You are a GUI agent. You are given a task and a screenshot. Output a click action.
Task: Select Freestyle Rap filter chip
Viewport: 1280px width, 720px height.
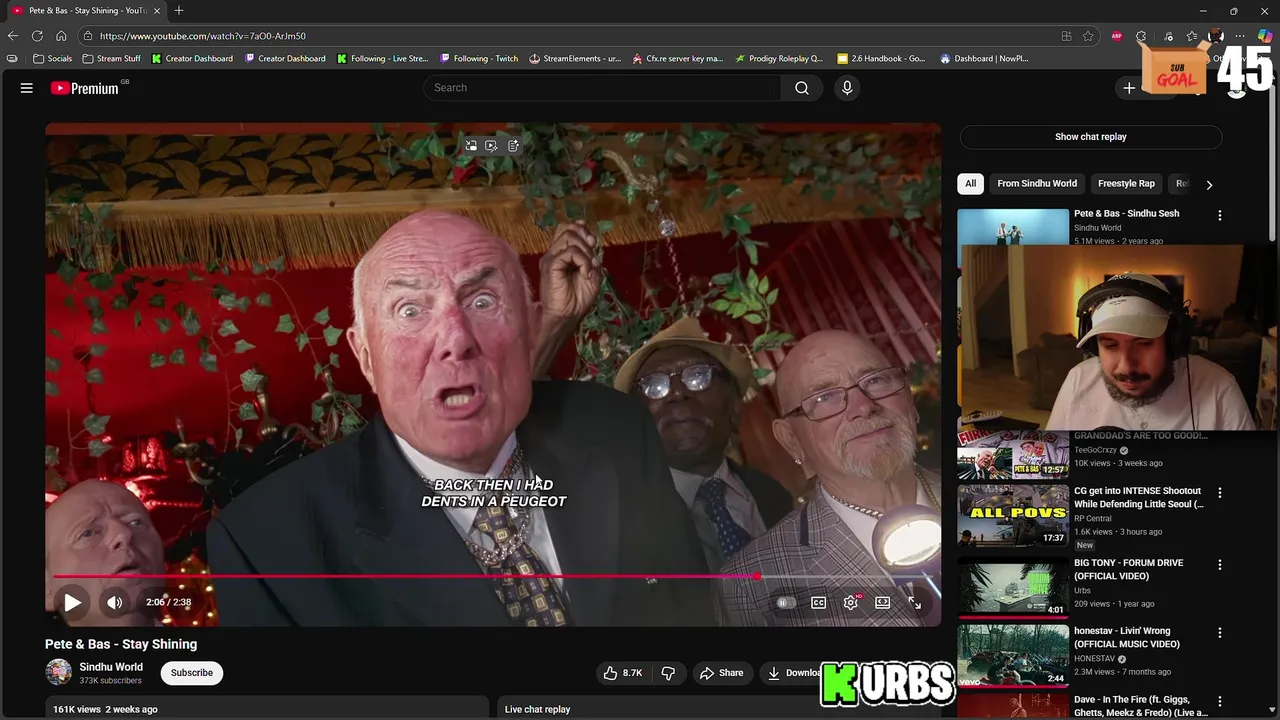coord(1126,184)
